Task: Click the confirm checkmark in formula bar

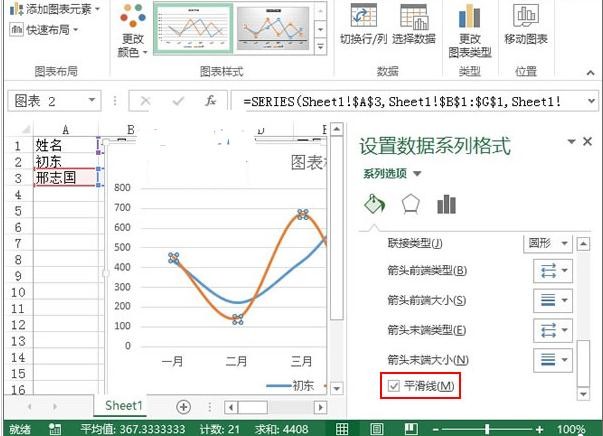Action: coord(178,101)
